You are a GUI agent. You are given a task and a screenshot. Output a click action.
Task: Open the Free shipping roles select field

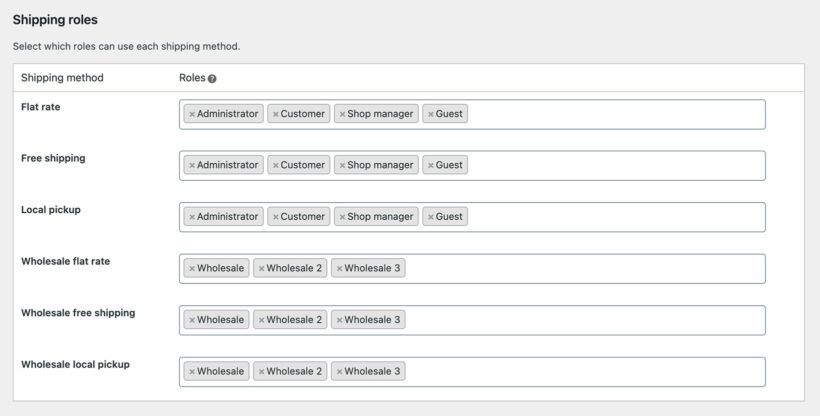coord(610,166)
